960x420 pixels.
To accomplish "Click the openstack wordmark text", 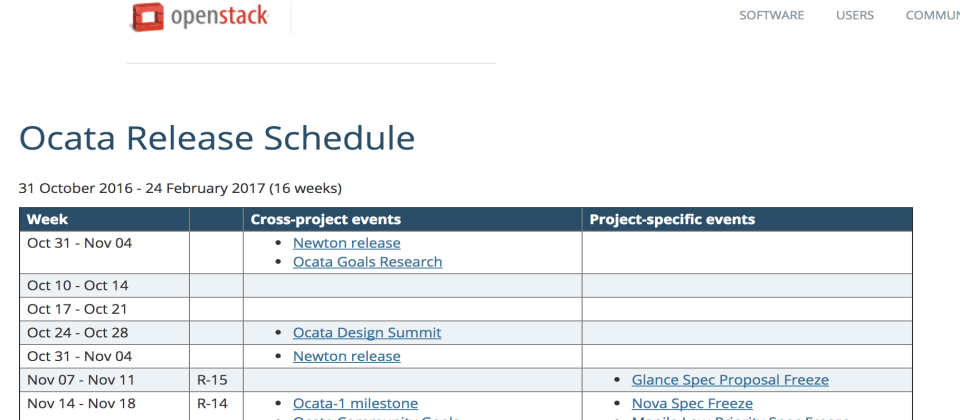I will (x=220, y=17).
